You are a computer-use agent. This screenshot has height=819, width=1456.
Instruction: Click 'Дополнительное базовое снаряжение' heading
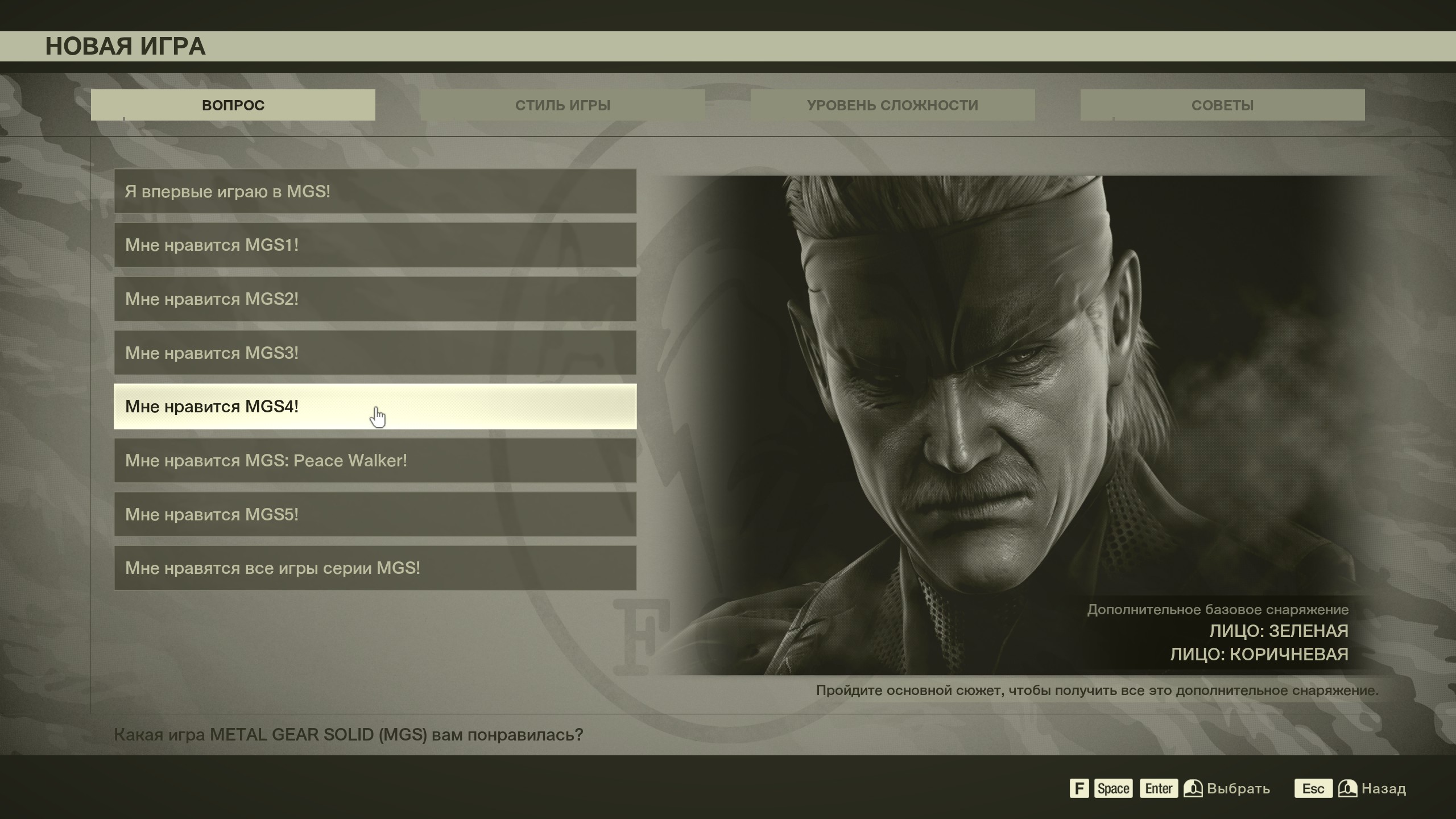click(x=1218, y=610)
